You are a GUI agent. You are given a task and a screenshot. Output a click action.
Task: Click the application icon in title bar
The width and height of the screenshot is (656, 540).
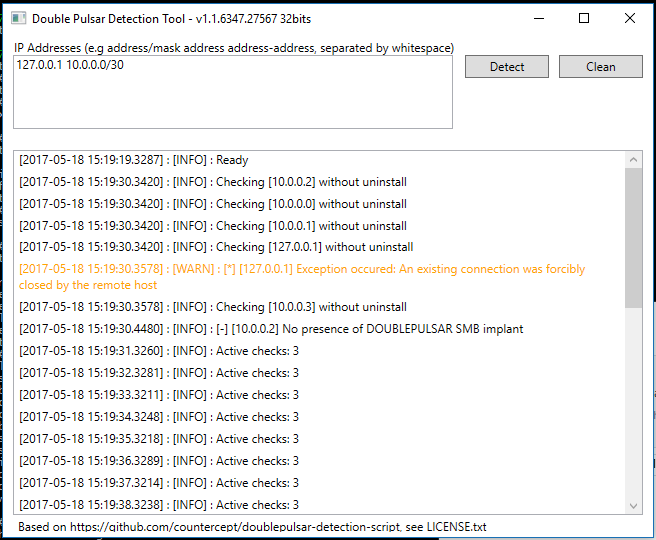[x=18, y=18]
